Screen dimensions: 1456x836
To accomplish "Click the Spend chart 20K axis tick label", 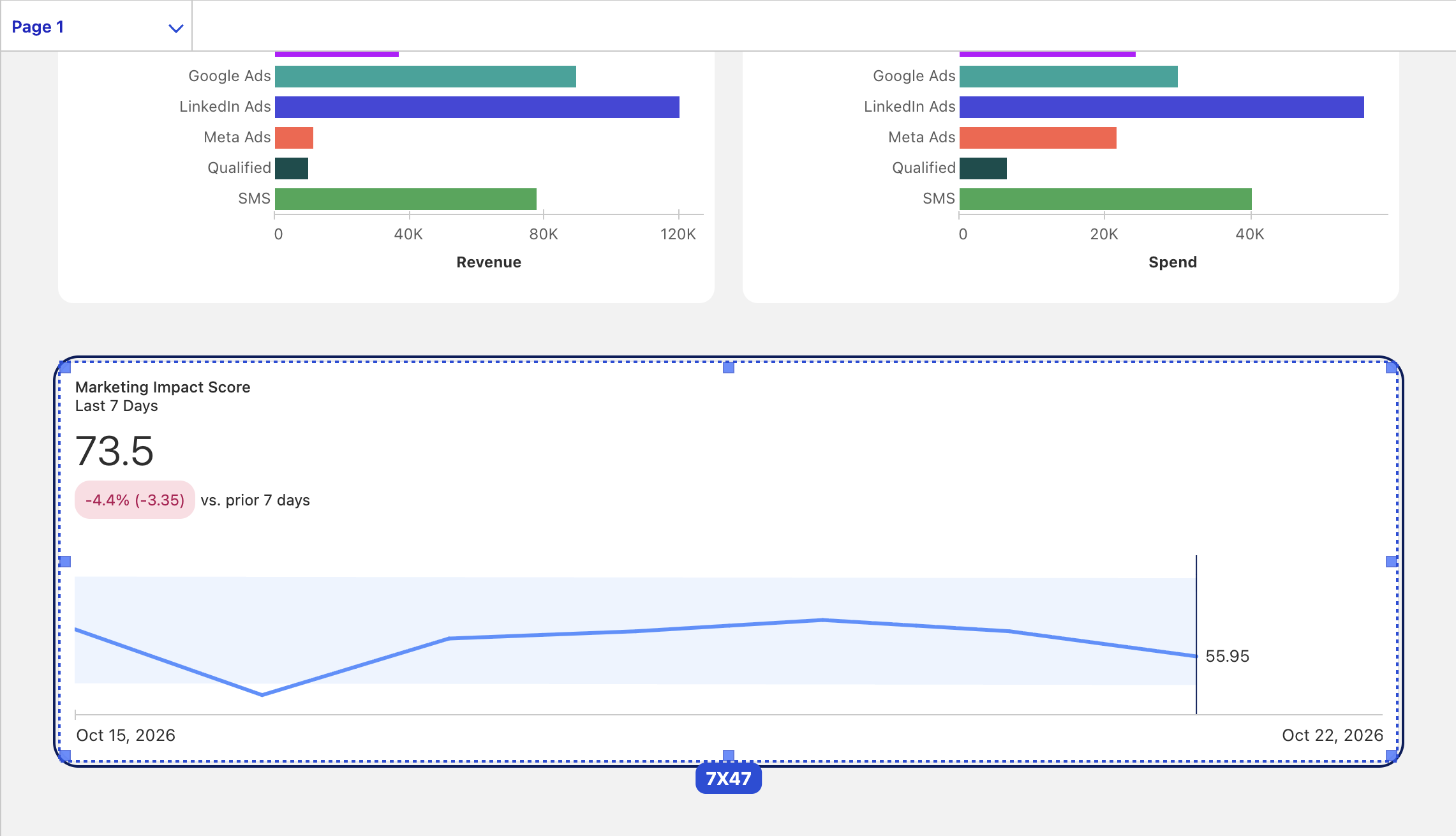I will [x=1104, y=234].
